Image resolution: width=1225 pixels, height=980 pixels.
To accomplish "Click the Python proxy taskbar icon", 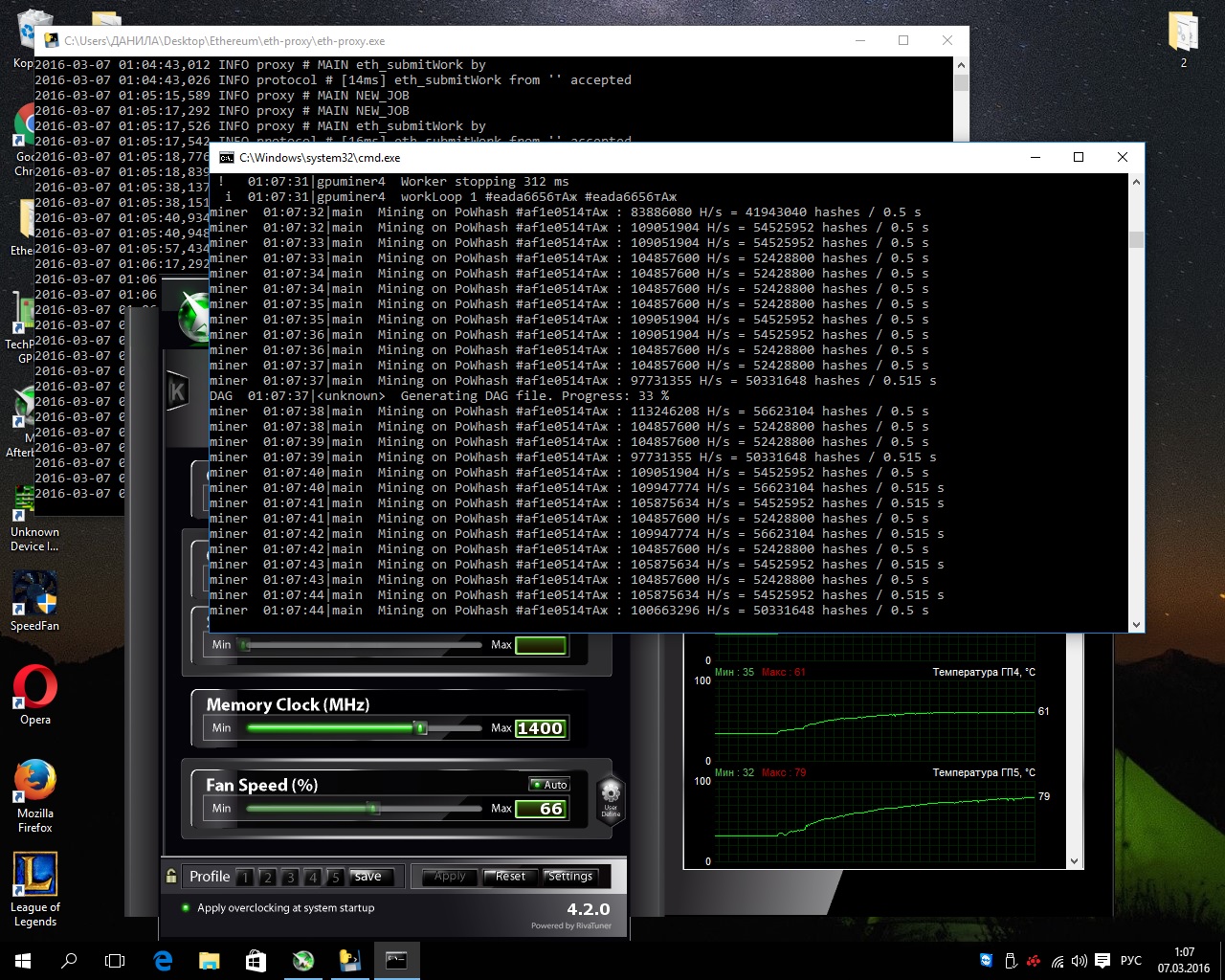I will pyautogui.click(x=349, y=960).
